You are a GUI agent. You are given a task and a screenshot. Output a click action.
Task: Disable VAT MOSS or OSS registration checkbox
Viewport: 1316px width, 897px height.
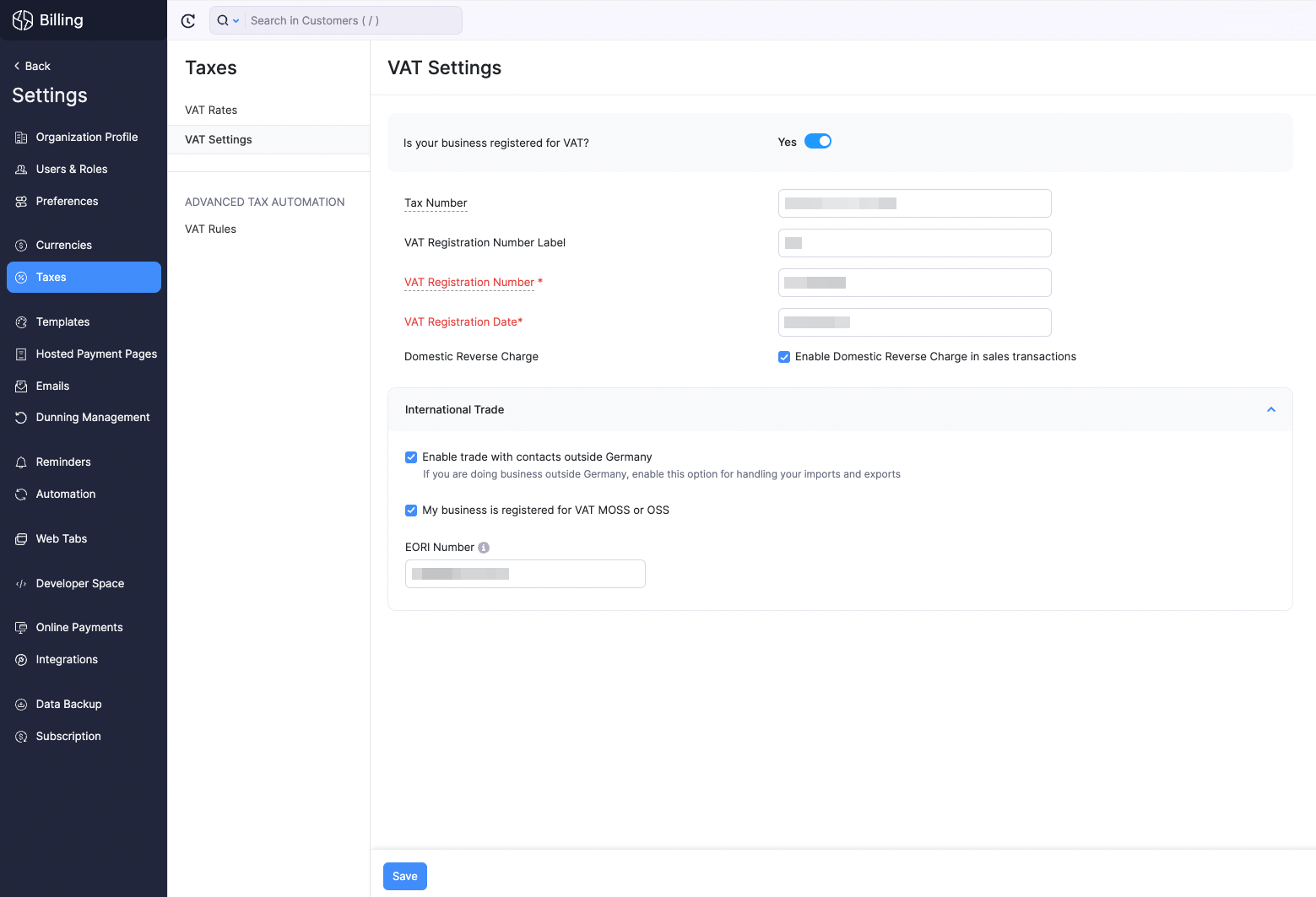pyautogui.click(x=411, y=511)
